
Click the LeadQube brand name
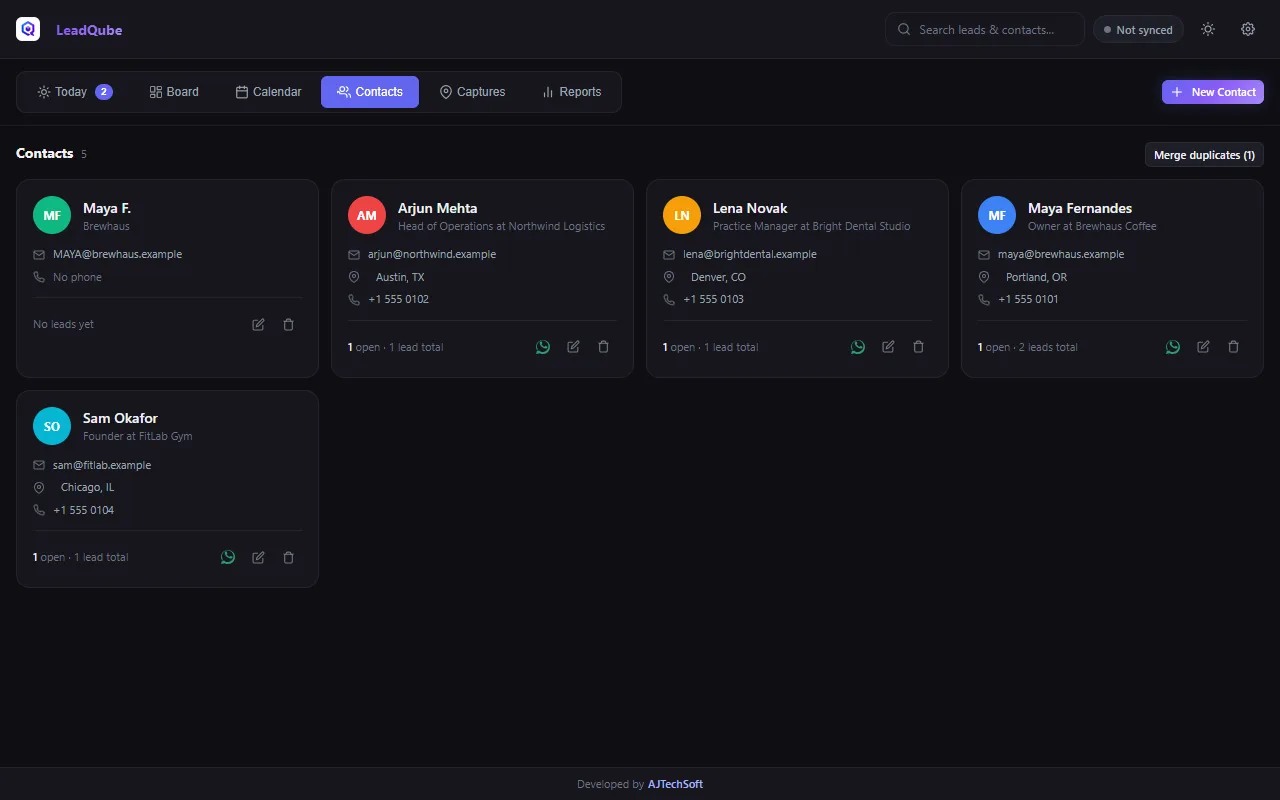point(89,30)
